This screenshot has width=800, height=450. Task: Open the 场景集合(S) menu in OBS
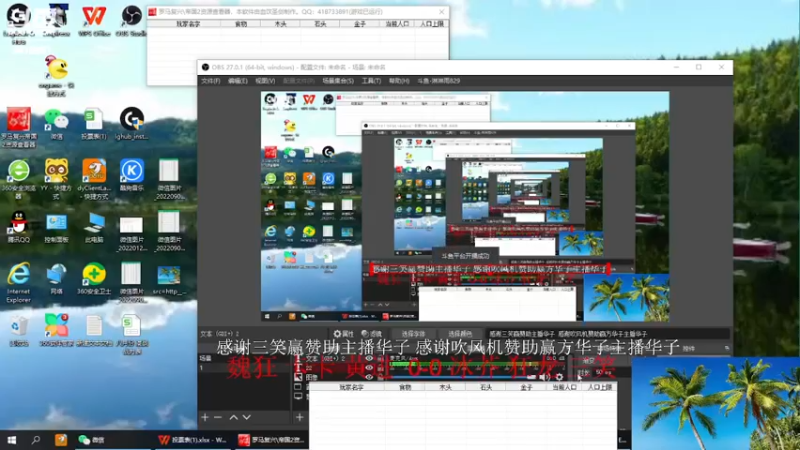click(x=338, y=81)
